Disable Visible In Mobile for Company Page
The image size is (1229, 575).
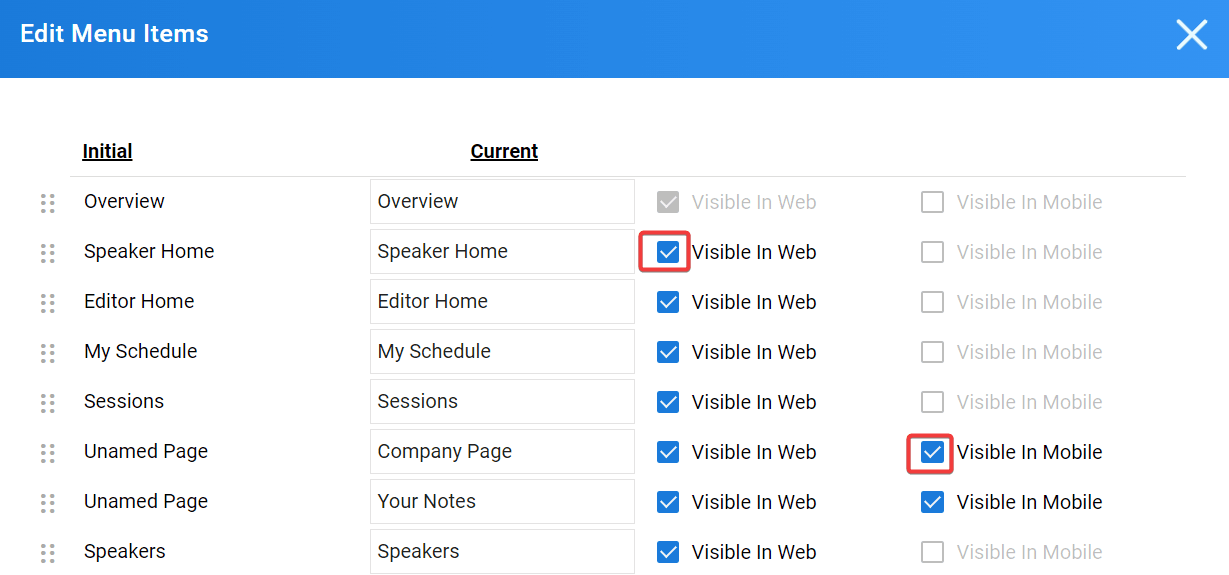coord(932,452)
